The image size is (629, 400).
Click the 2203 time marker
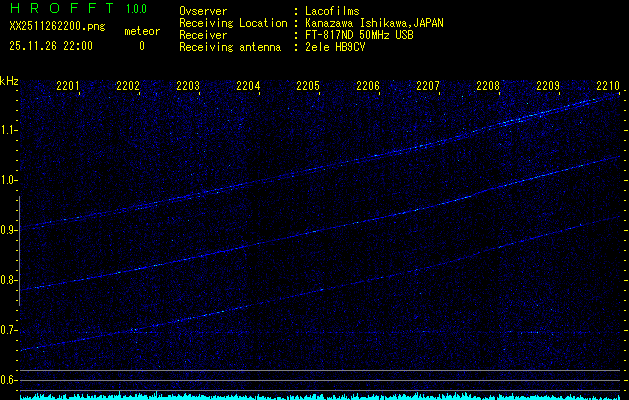188,86
